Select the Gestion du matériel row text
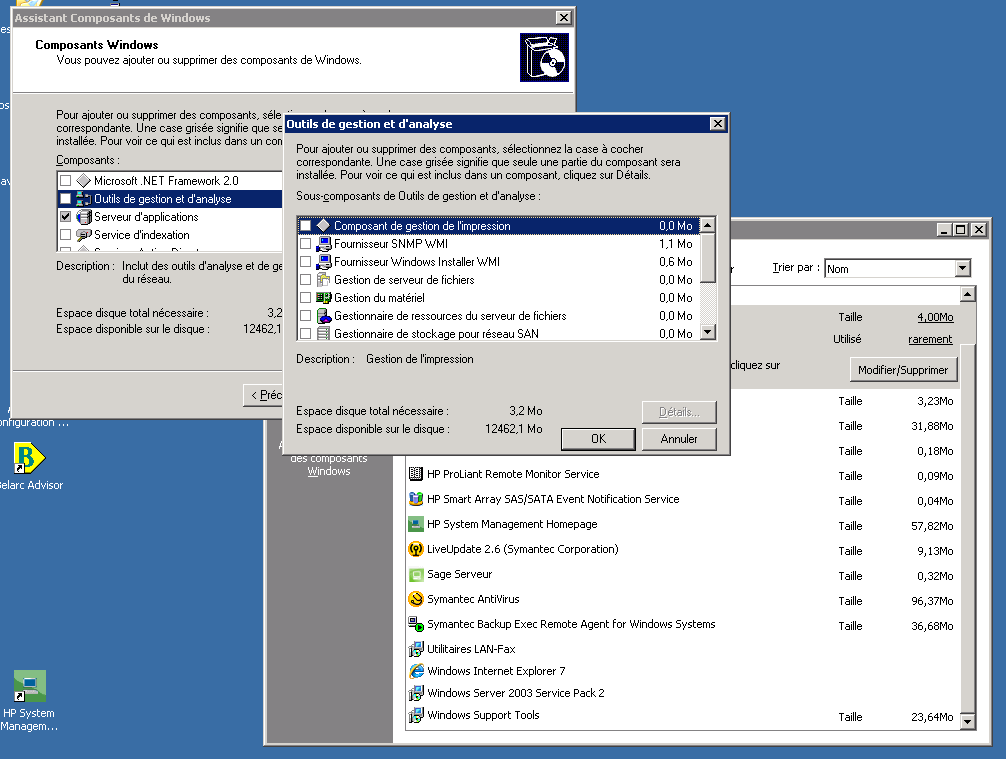This screenshot has height=759, width=1006. tap(379, 298)
